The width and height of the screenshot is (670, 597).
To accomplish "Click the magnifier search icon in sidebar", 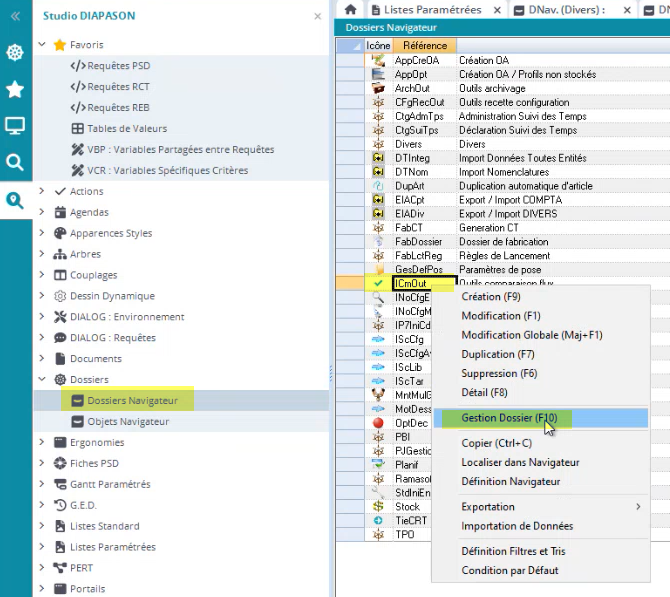I will point(15,162).
